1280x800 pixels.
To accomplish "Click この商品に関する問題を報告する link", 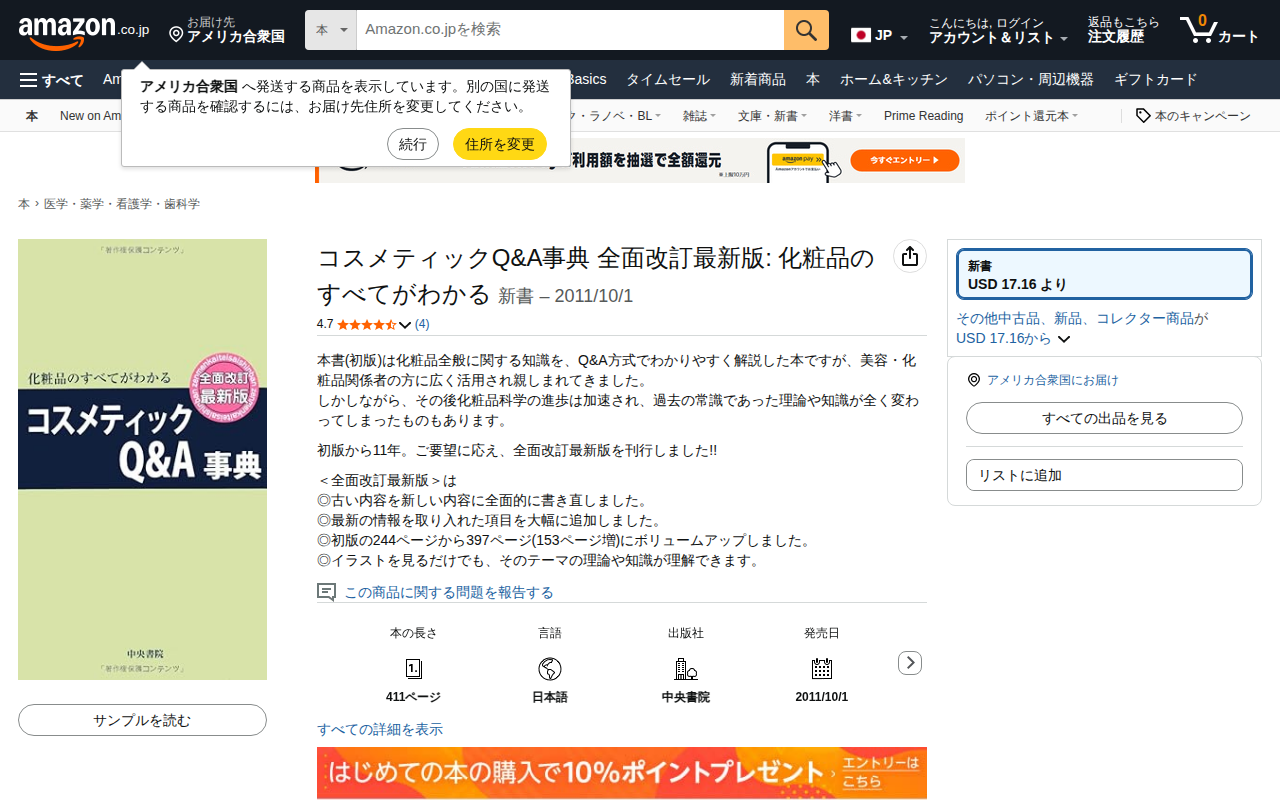I will pos(449,593).
